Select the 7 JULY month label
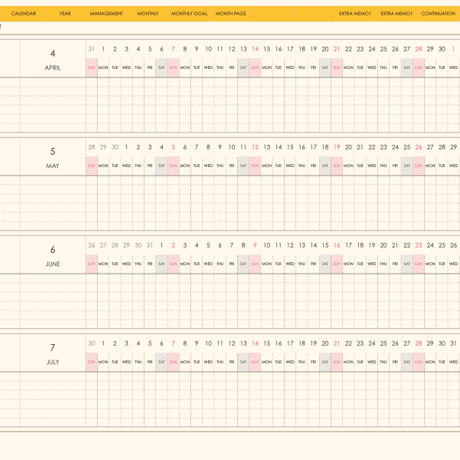460x460 pixels. [x=53, y=354]
